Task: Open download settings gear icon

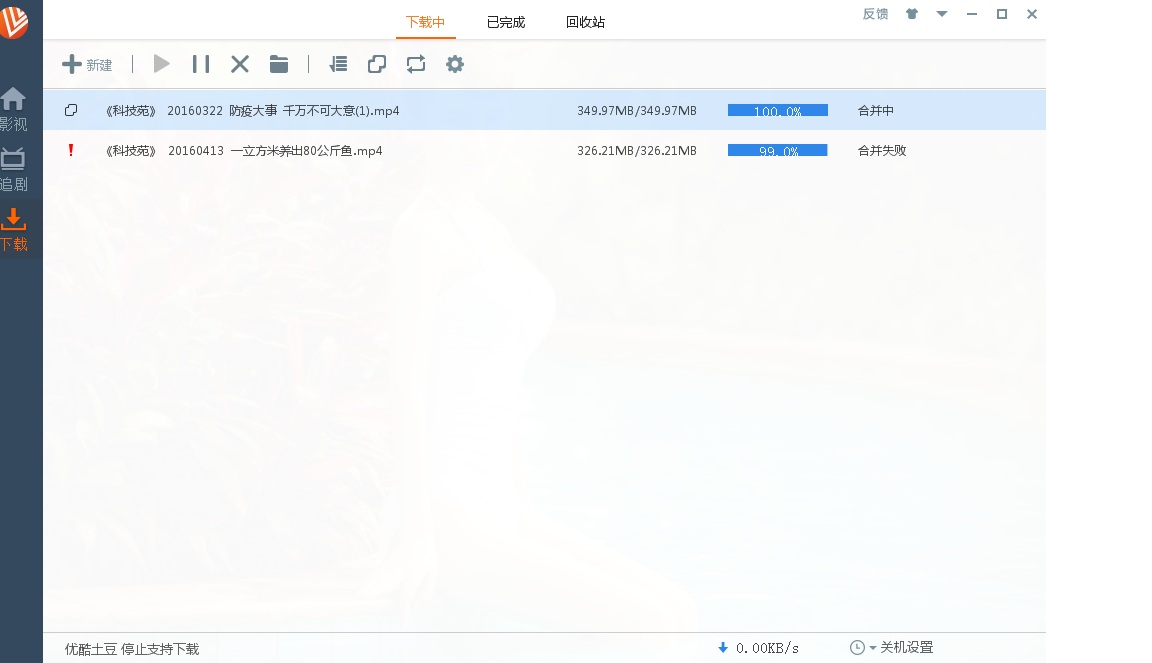Action: (x=455, y=64)
